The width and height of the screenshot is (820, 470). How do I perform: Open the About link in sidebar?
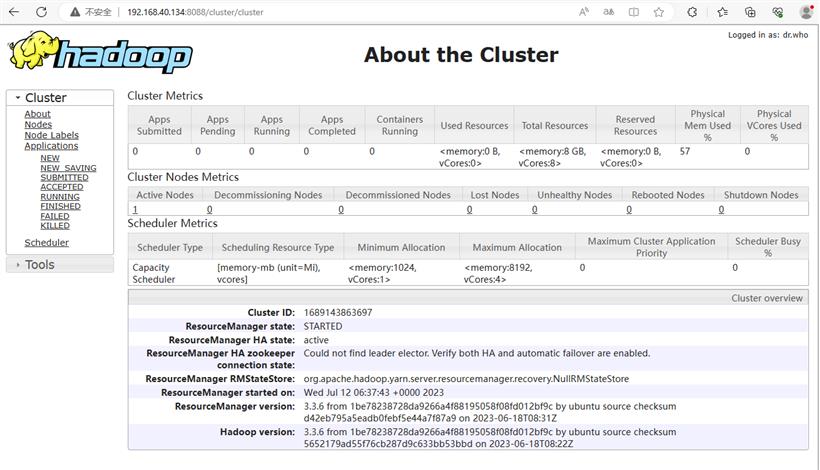click(x=38, y=114)
